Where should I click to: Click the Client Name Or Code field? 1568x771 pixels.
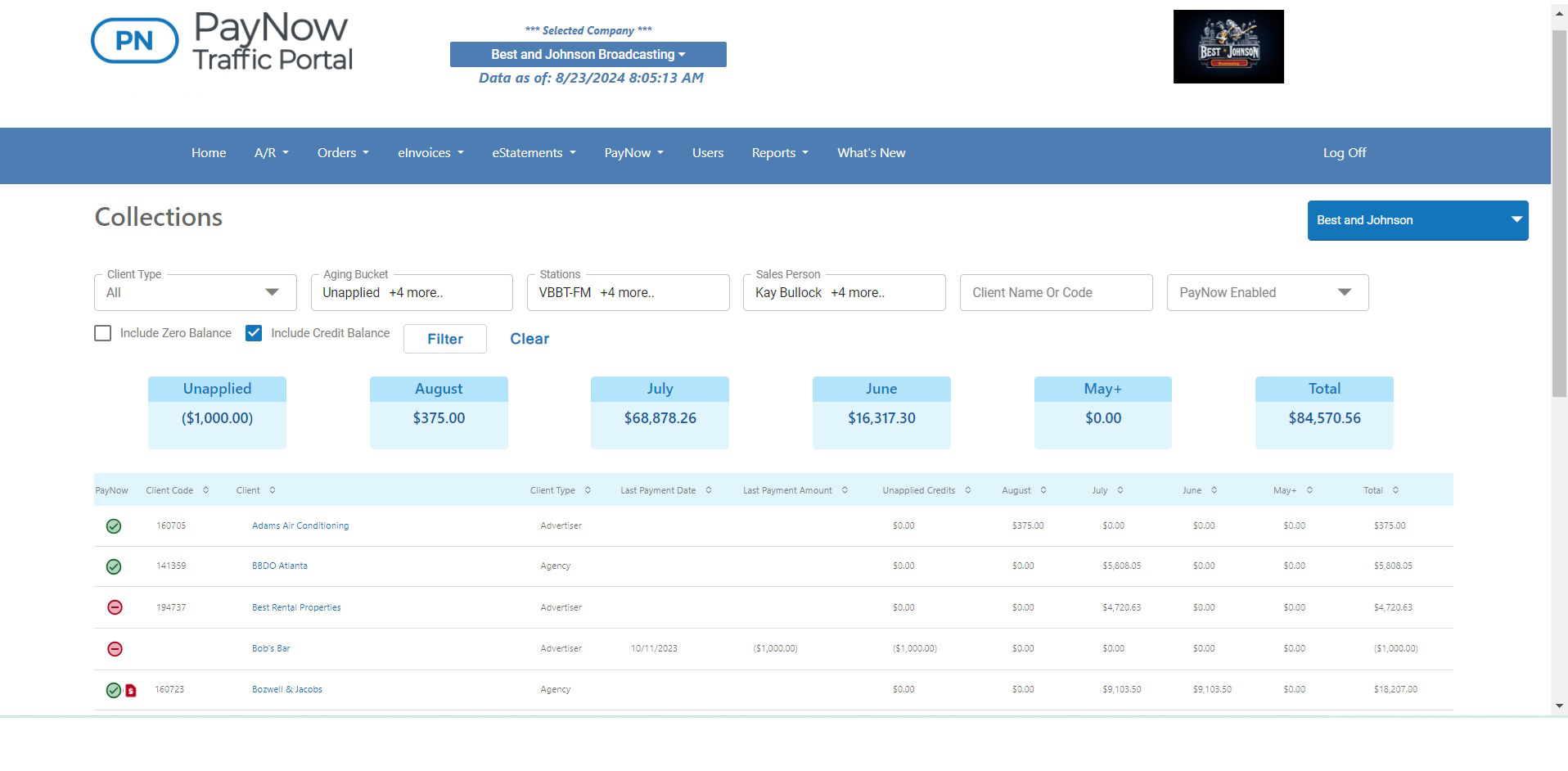click(x=1057, y=292)
